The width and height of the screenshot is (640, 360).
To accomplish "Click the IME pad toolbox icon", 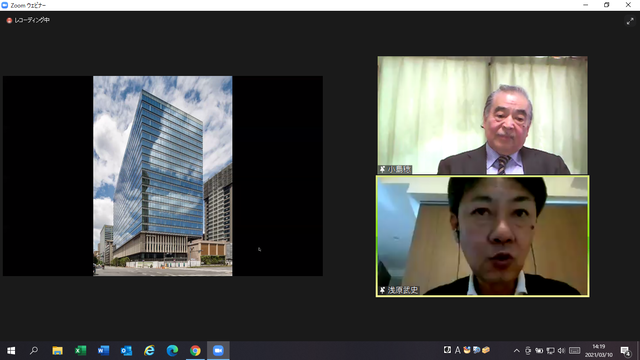I will (x=467, y=350).
